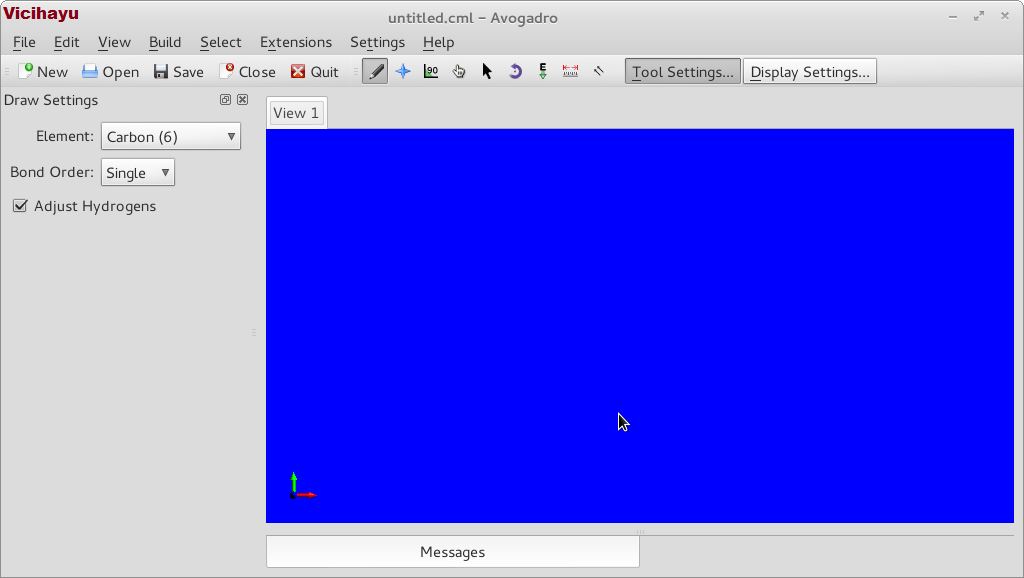Quit Avogadro from the toolbar
This screenshot has width=1024, height=578.
[x=315, y=72]
